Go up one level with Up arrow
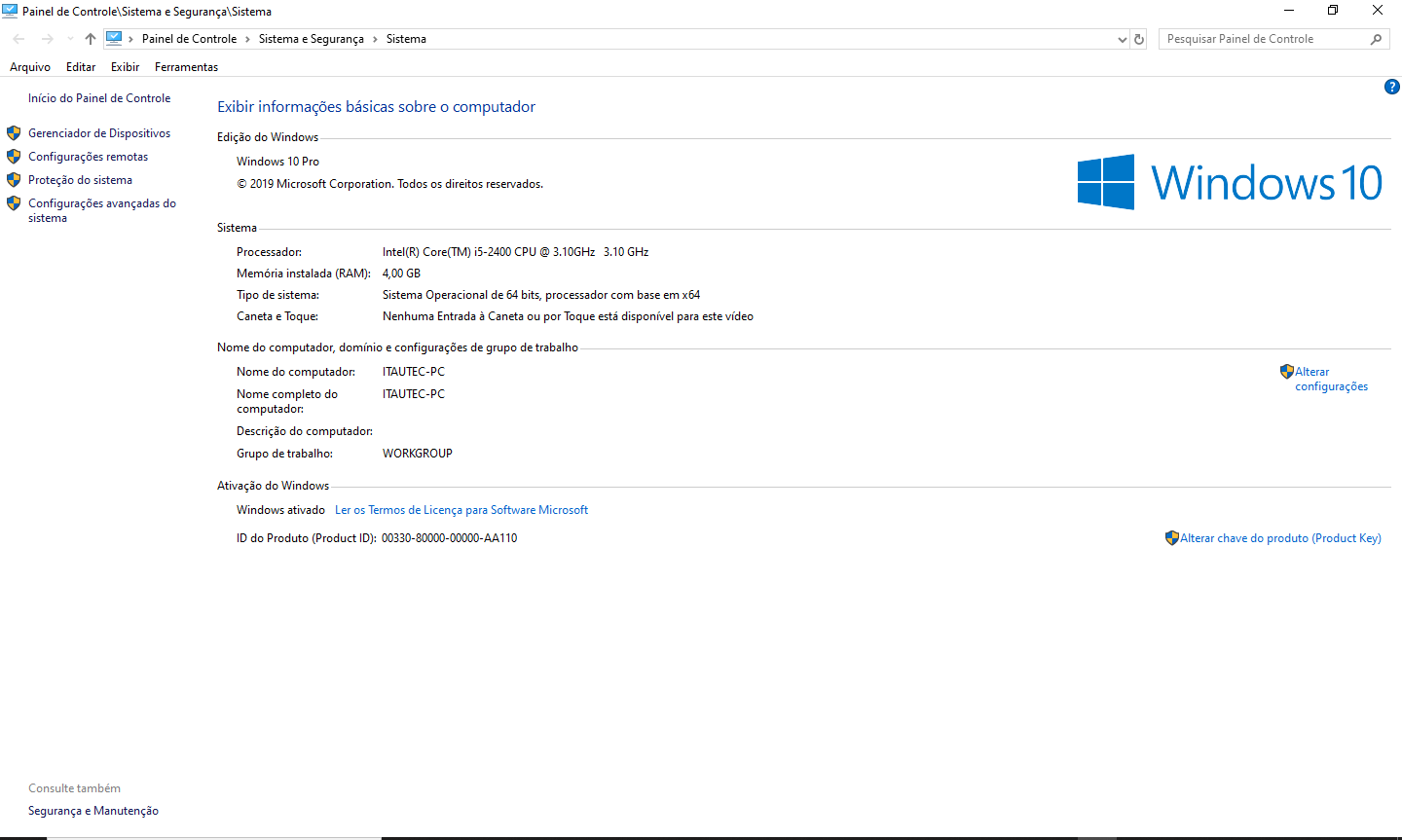The width and height of the screenshot is (1402, 840). [x=90, y=39]
